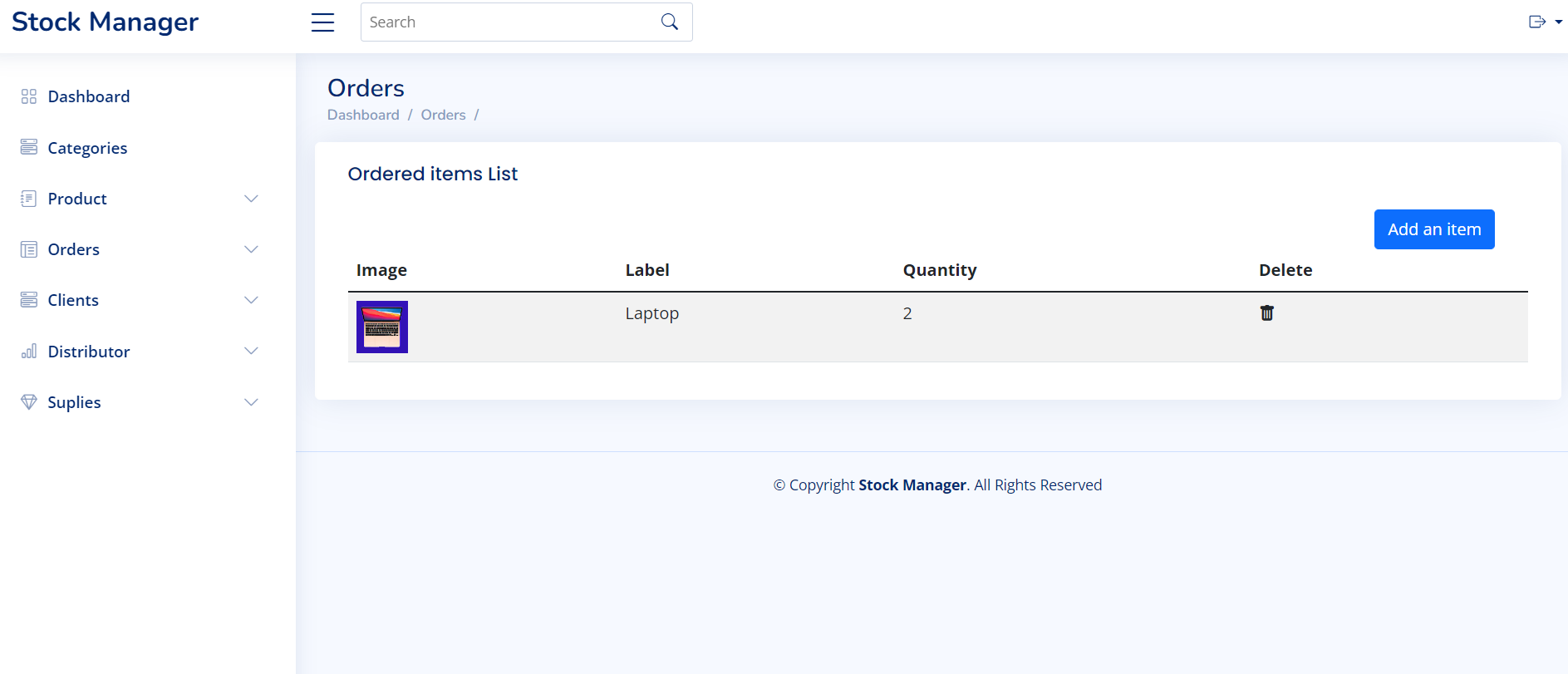Open the logout dropdown caret
Viewport: 1568px width, 674px height.
coord(1559,22)
